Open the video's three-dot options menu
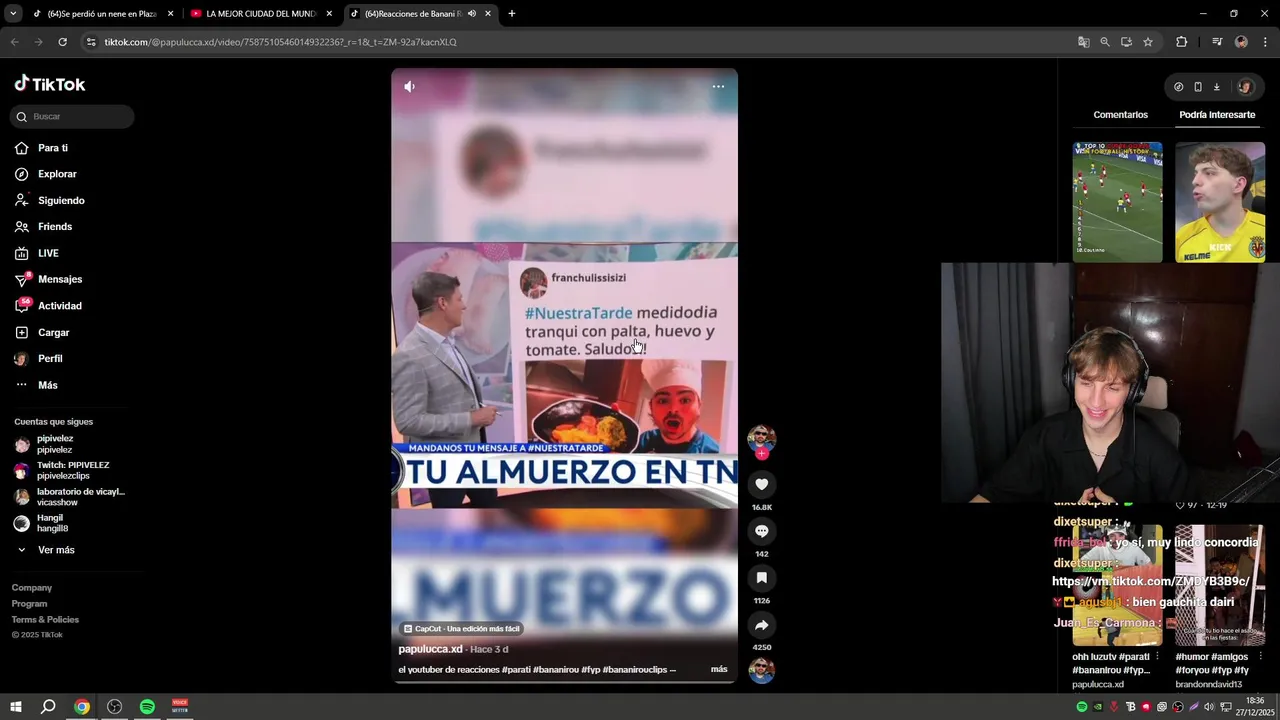 [718, 86]
